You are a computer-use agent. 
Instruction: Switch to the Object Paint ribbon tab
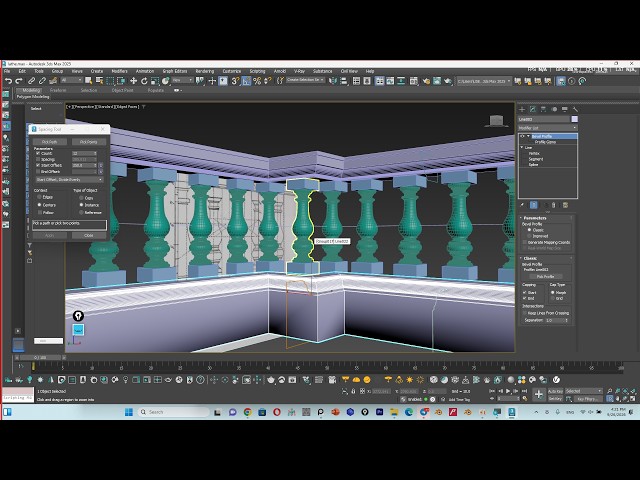[x=122, y=90]
